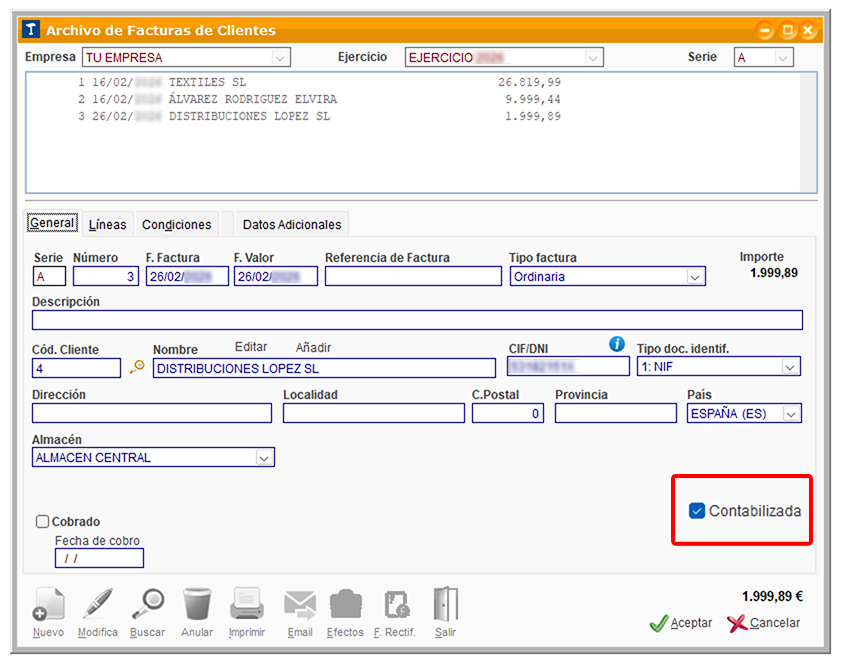This screenshot has height=665, width=843.
Task: Uncheck the Contabilizada checkbox
Action: click(x=697, y=511)
